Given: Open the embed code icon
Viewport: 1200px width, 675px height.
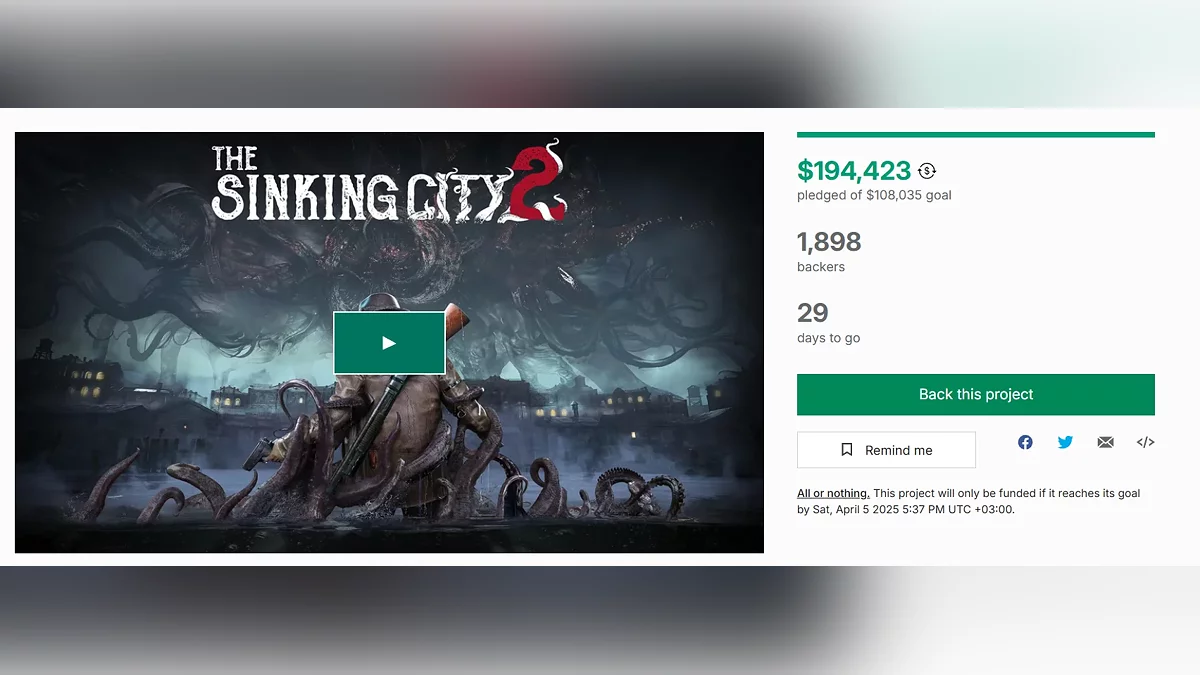Looking at the screenshot, I should click(1146, 442).
